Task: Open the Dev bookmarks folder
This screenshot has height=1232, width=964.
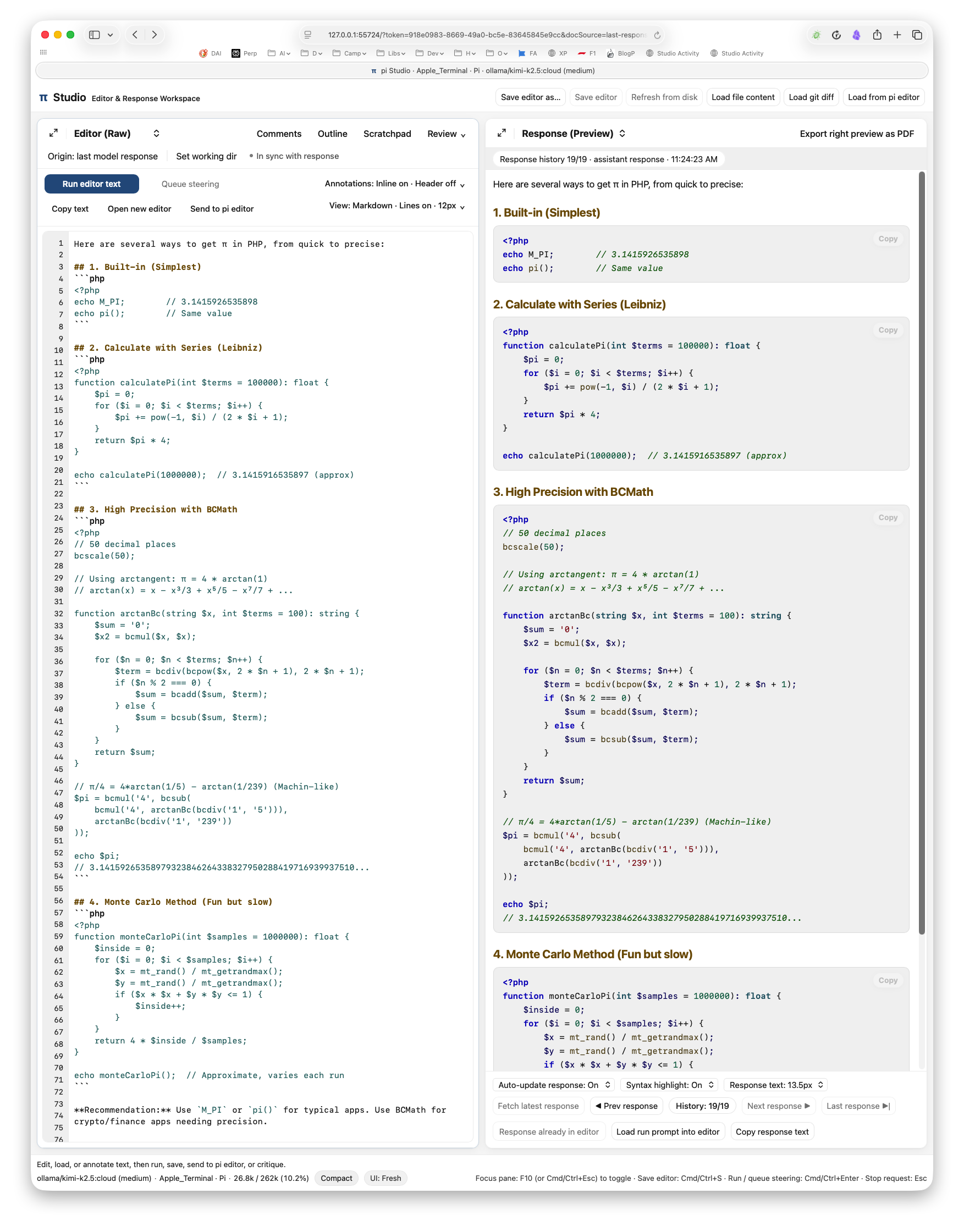Action: click(429, 53)
